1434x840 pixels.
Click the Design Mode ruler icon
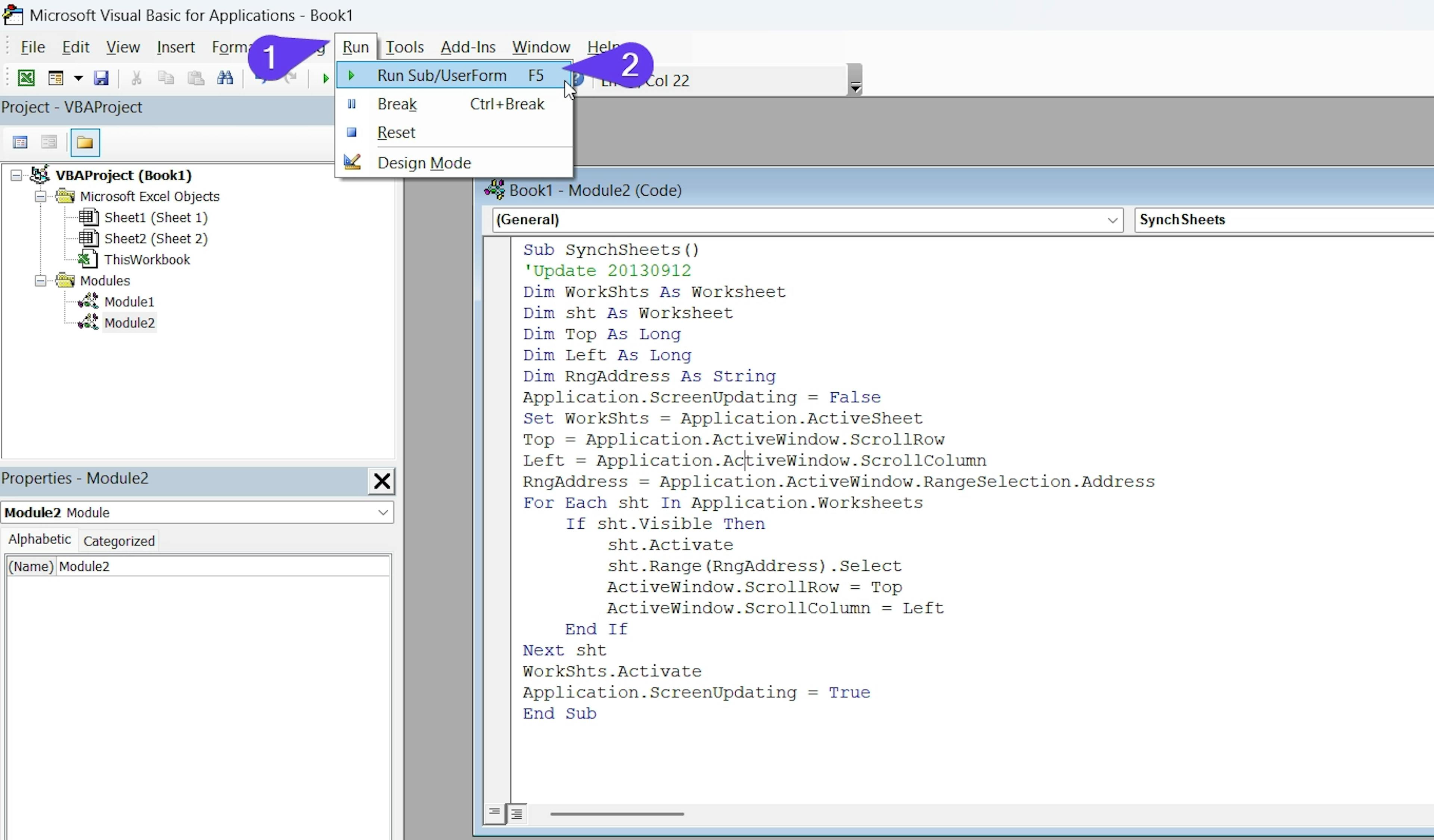(352, 163)
